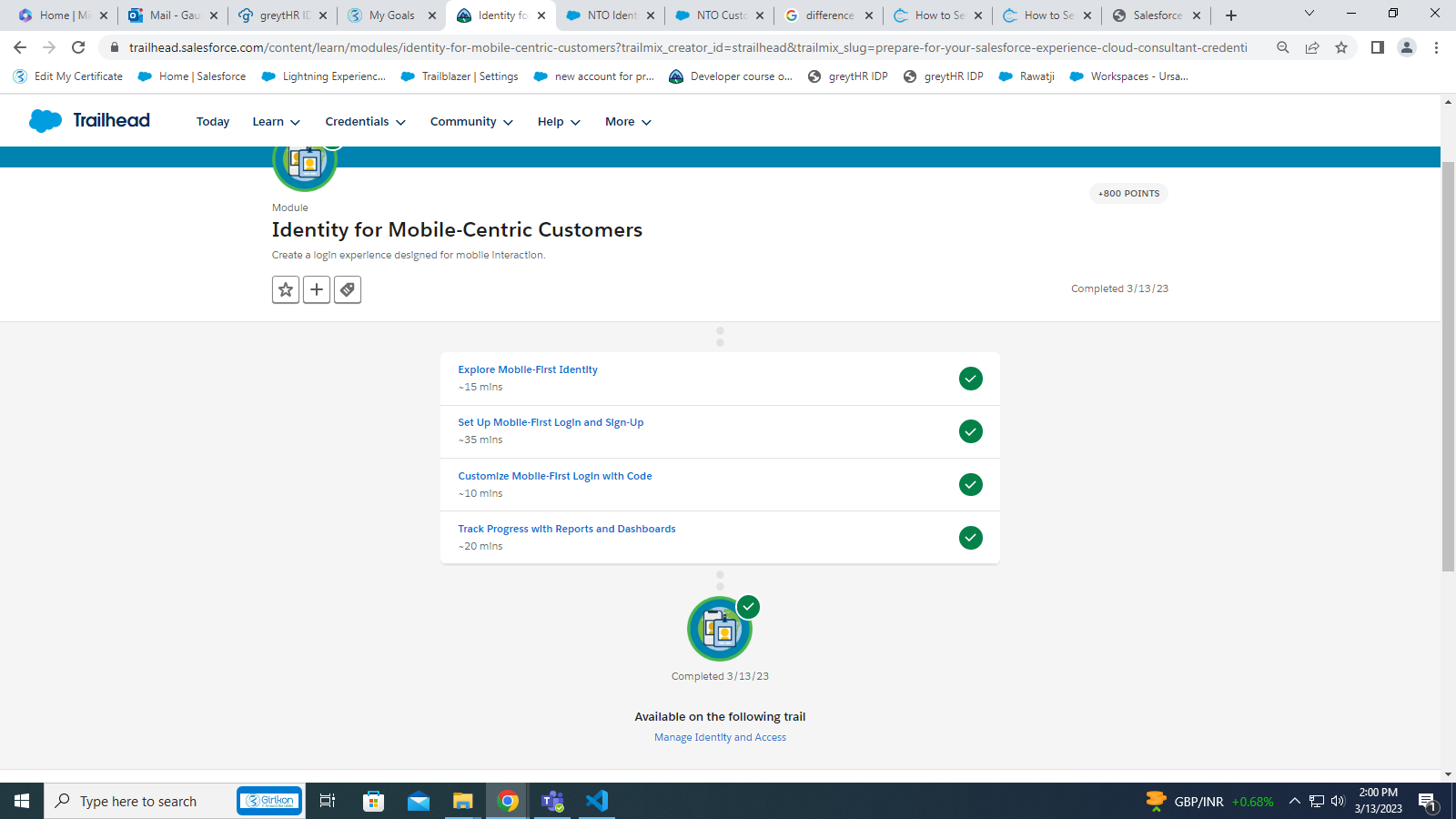1456x819 pixels.
Task: Click the plus icon to add to trailmix
Action: click(x=317, y=289)
